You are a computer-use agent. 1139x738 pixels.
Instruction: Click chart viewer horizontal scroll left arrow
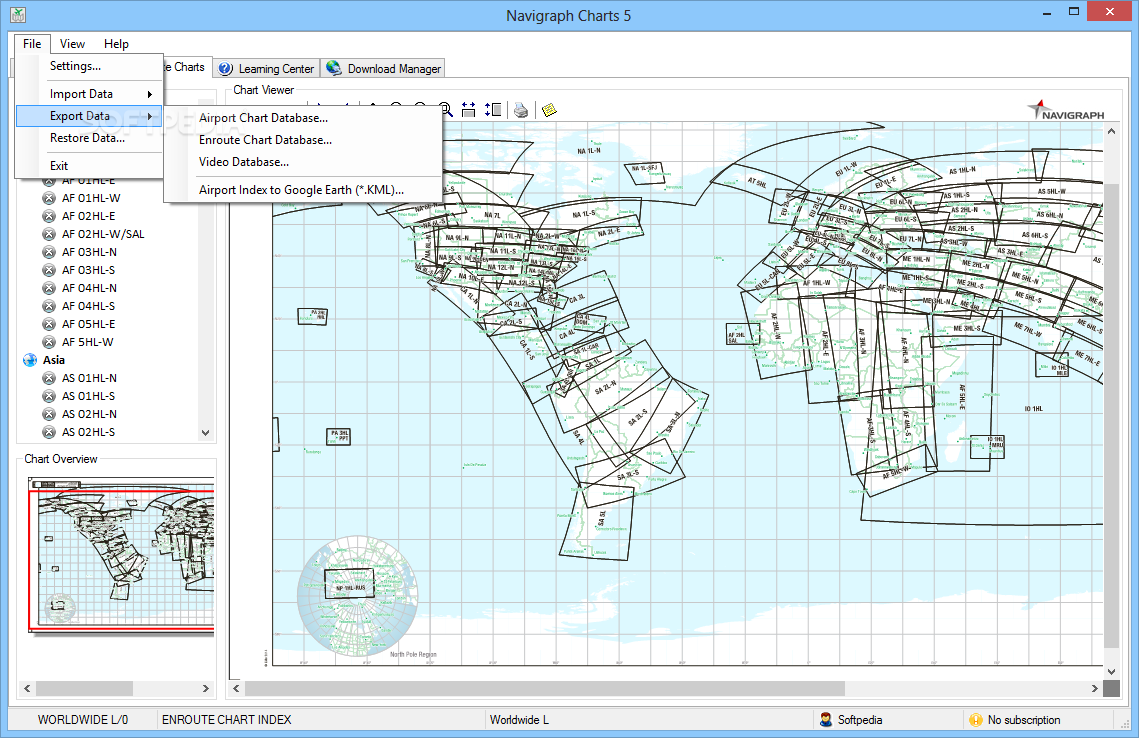pyautogui.click(x=236, y=688)
